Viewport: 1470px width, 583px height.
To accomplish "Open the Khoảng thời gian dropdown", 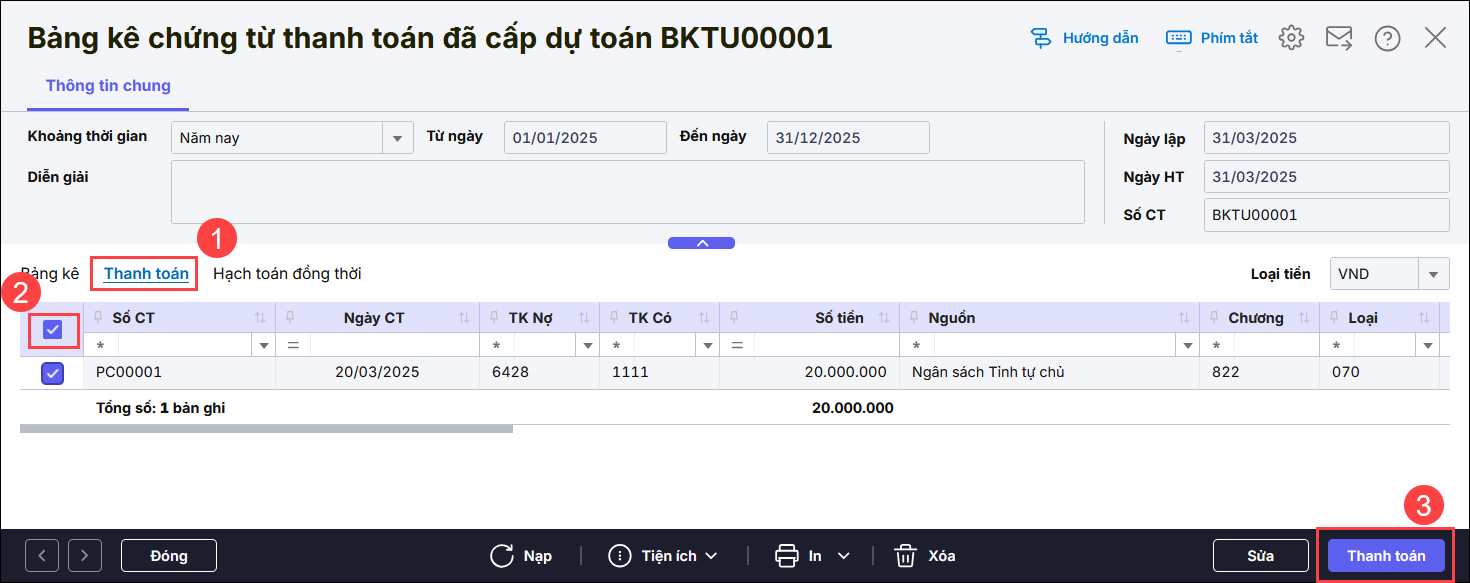I will coord(398,138).
